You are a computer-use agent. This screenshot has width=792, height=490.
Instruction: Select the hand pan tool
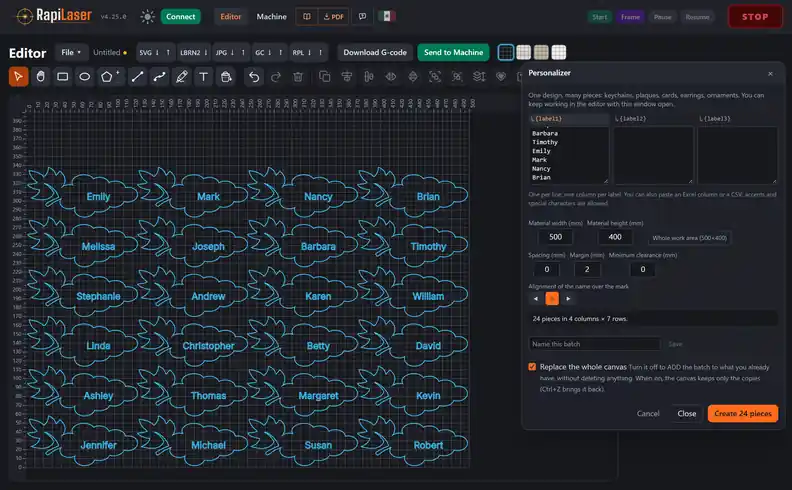tap(40, 77)
